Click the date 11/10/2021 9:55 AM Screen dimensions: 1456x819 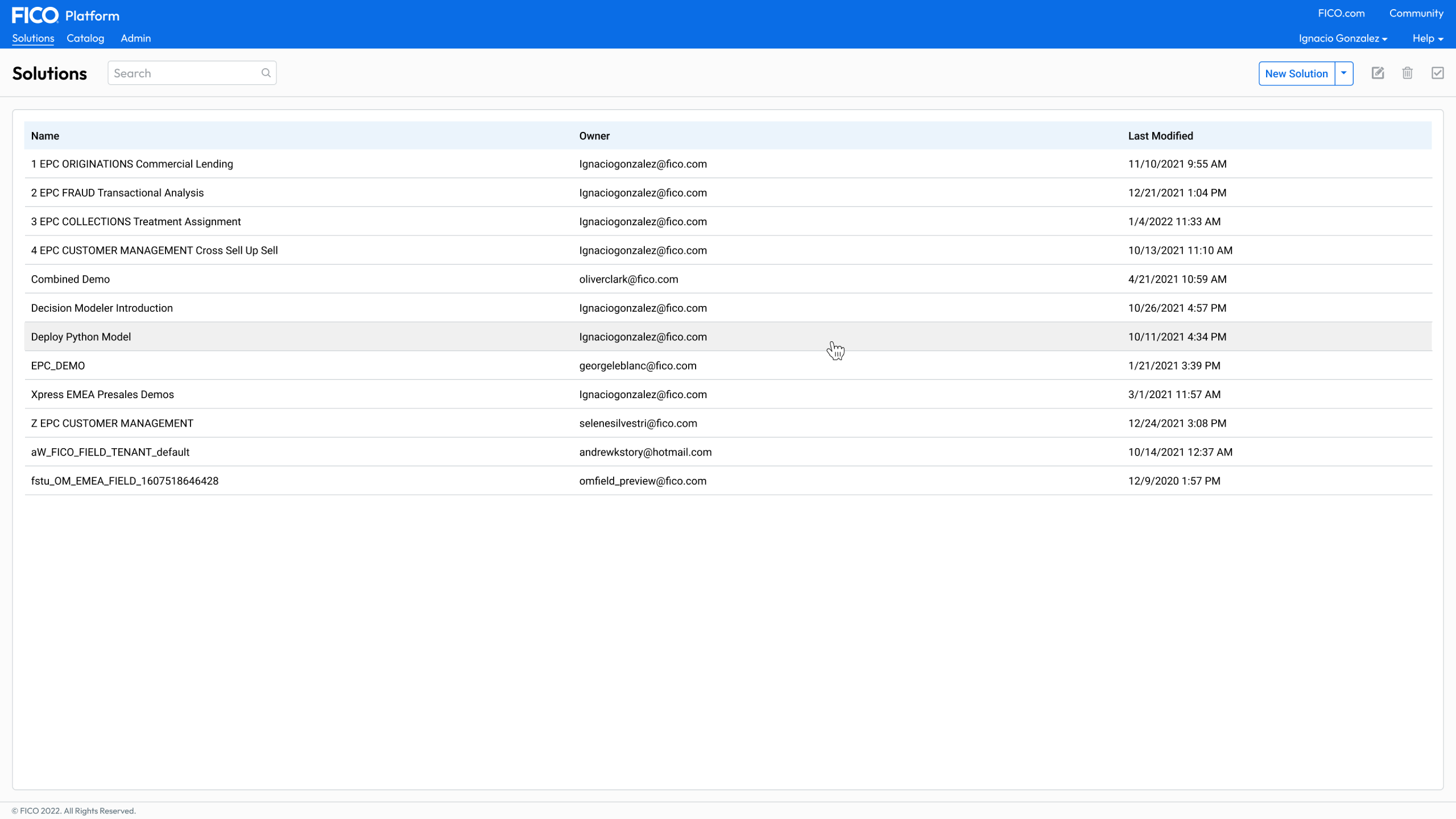tap(1177, 164)
